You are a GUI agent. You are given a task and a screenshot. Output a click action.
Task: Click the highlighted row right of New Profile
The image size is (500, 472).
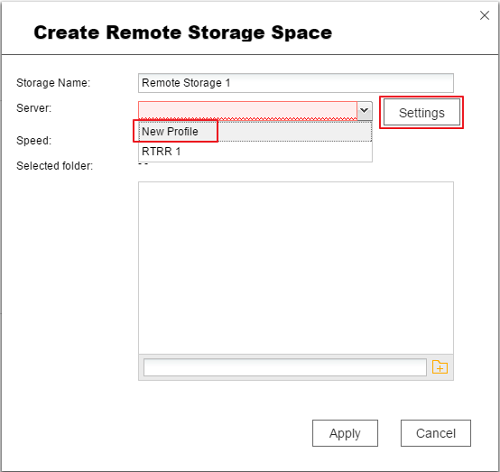coord(295,131)
